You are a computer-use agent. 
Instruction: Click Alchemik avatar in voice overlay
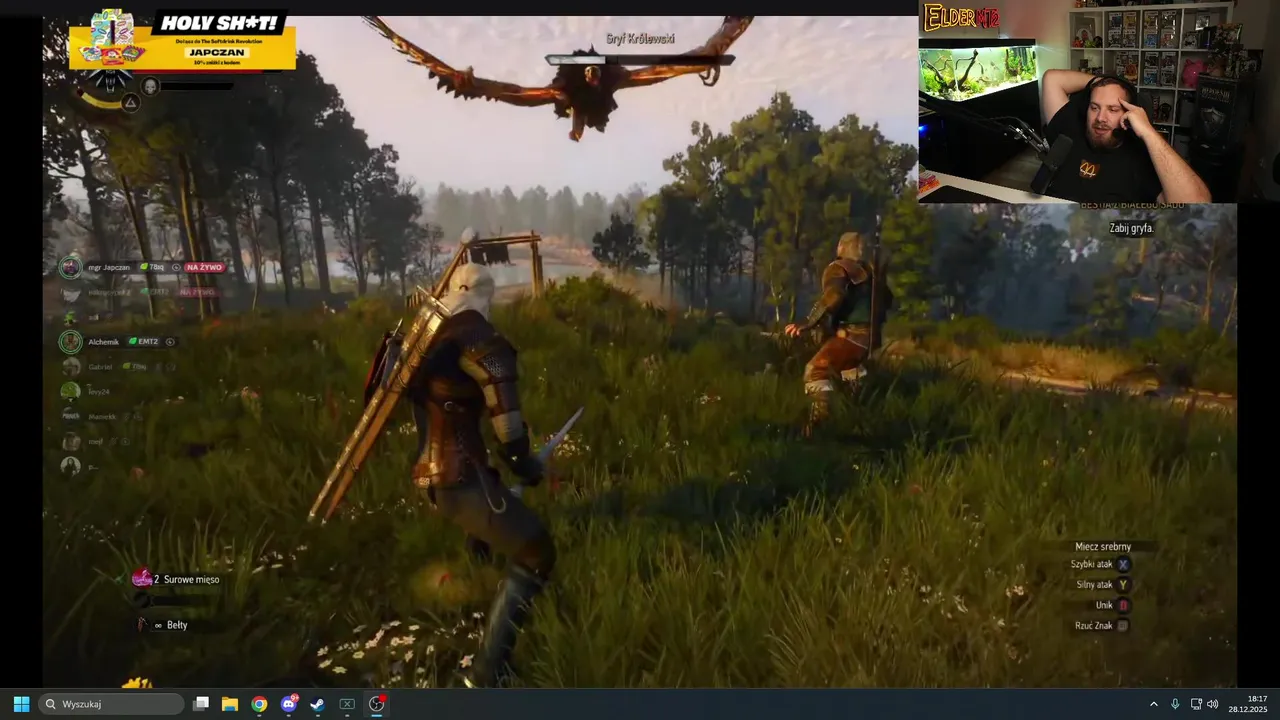click(70, 341)
